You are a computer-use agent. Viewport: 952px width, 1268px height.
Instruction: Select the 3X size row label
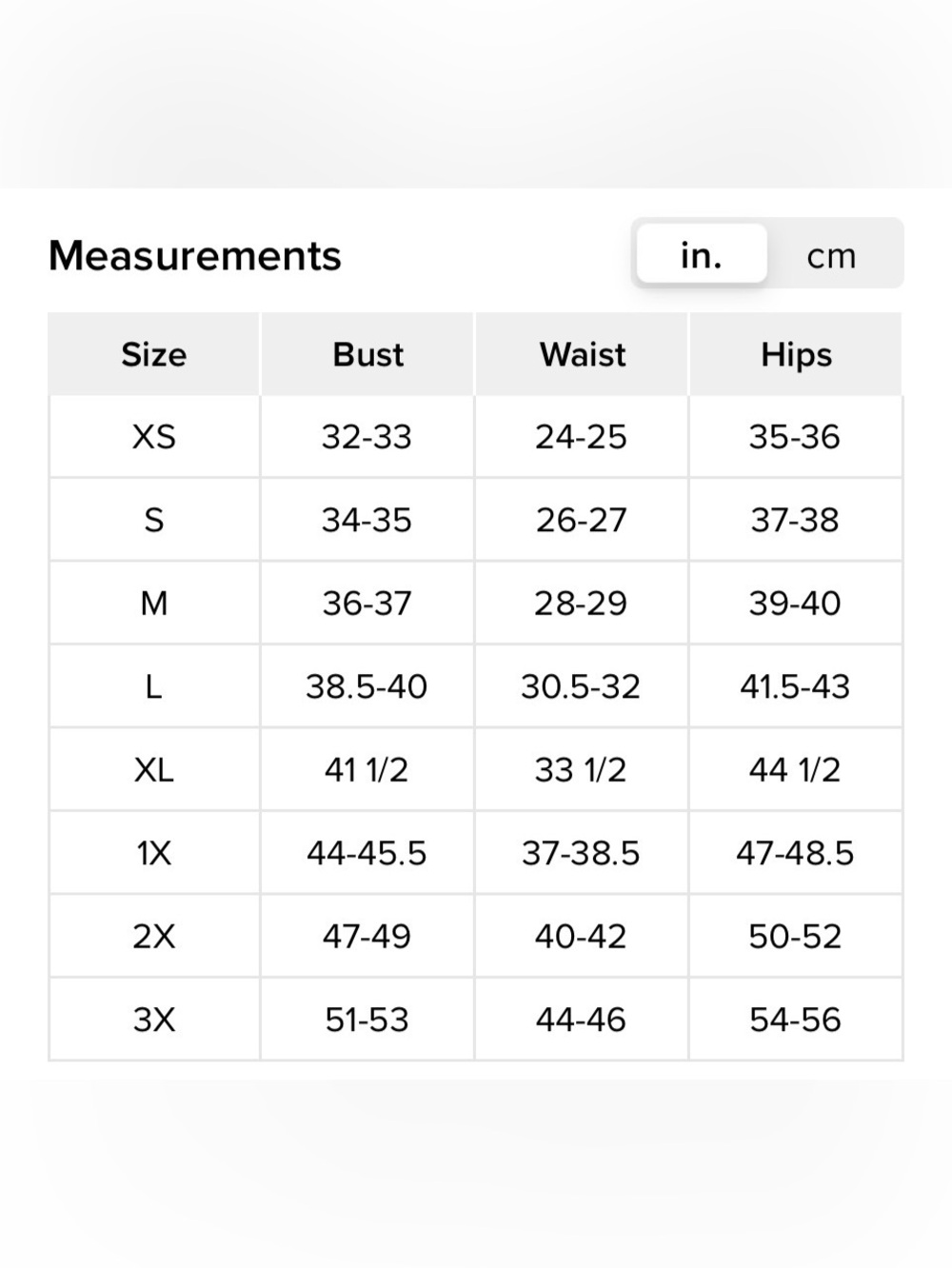point(154,1020)
